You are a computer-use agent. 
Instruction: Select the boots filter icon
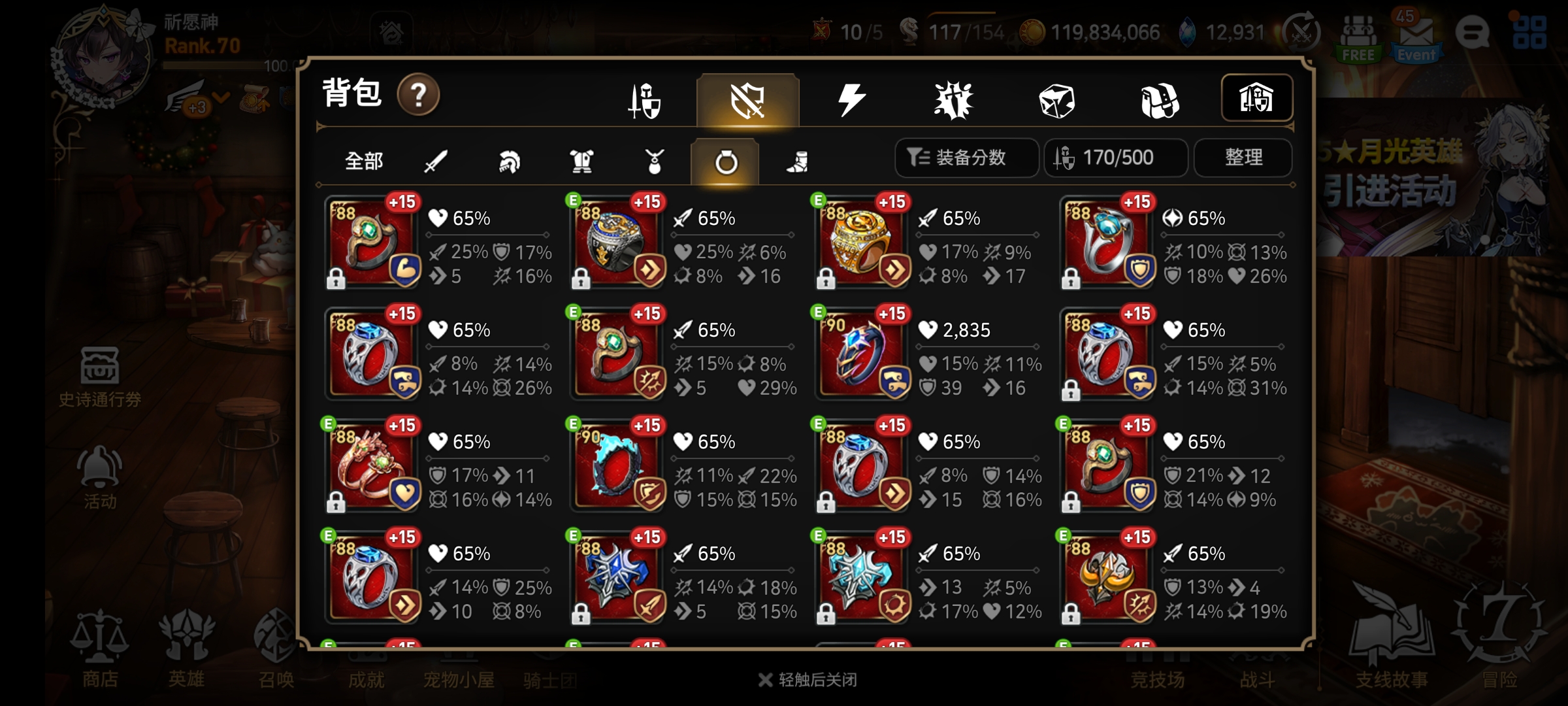(797, 161)
